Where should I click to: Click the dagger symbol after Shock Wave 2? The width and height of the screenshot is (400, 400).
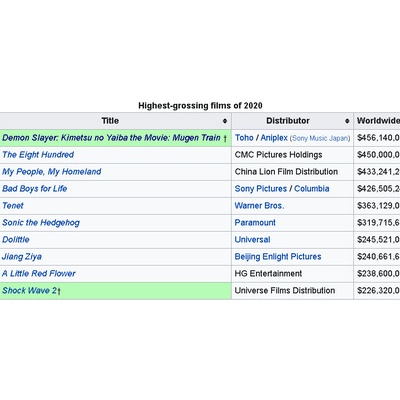(59, 291)
